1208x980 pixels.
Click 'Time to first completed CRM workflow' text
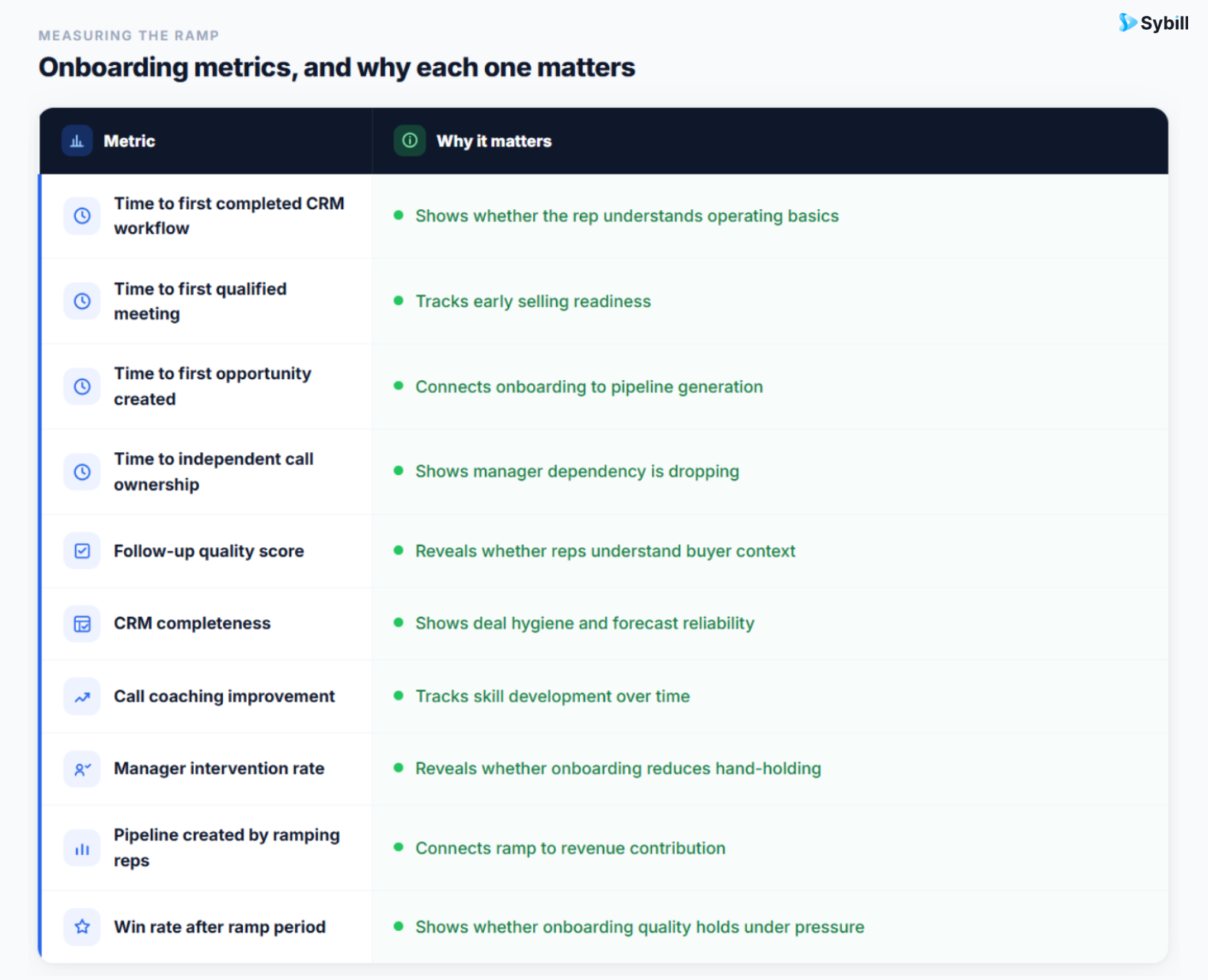(229, 216)
